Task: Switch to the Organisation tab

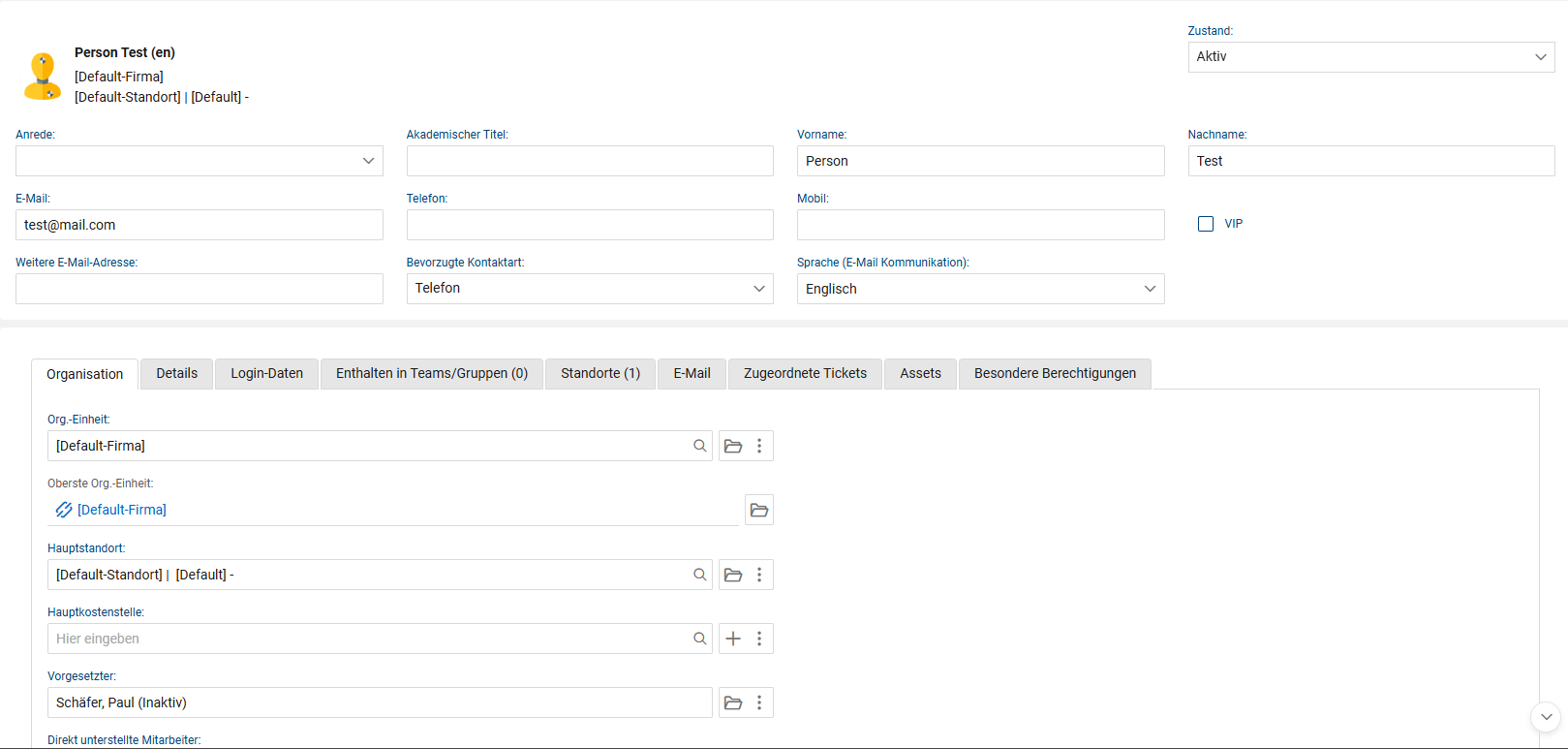Action: tap(85, 374)
